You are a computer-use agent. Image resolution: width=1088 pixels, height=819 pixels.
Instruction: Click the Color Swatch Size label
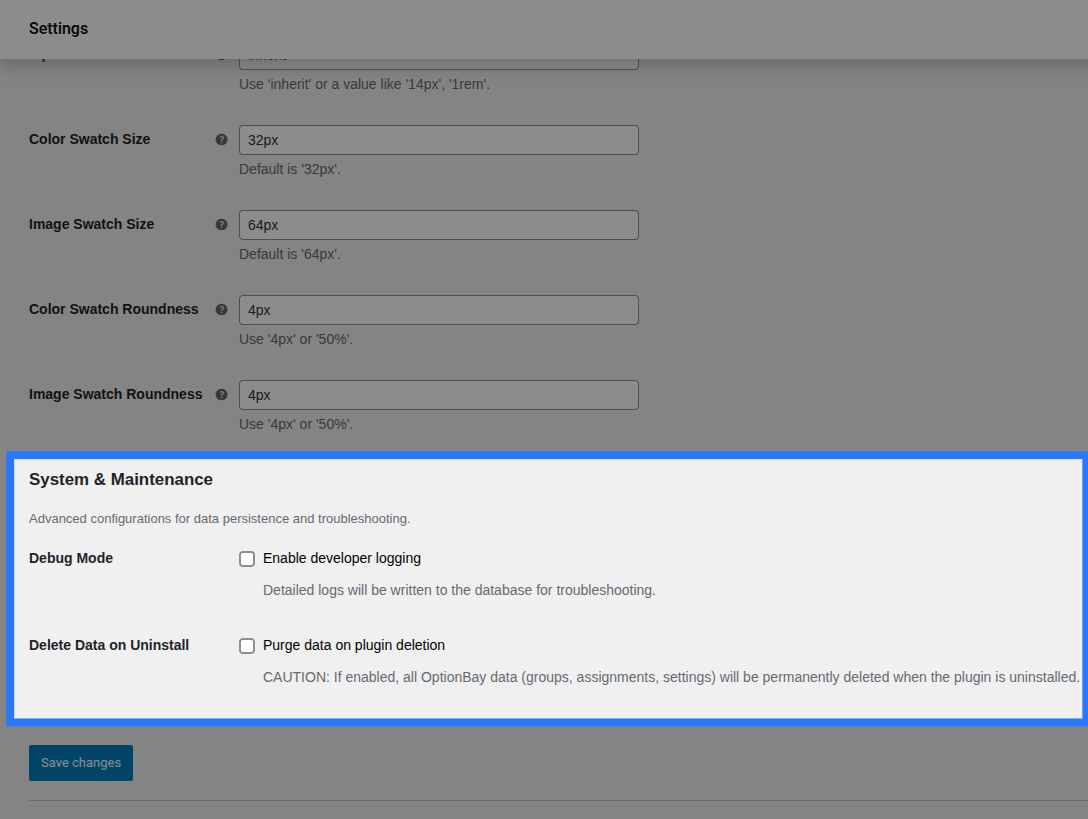[90, 139]
